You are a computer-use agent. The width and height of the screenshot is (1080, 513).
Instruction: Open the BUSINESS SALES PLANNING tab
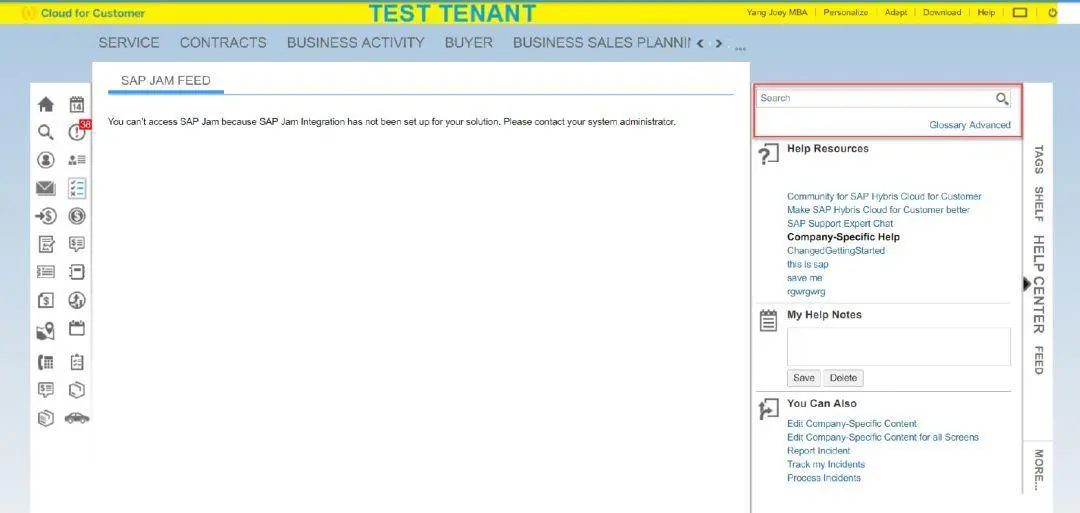point(601,43)
